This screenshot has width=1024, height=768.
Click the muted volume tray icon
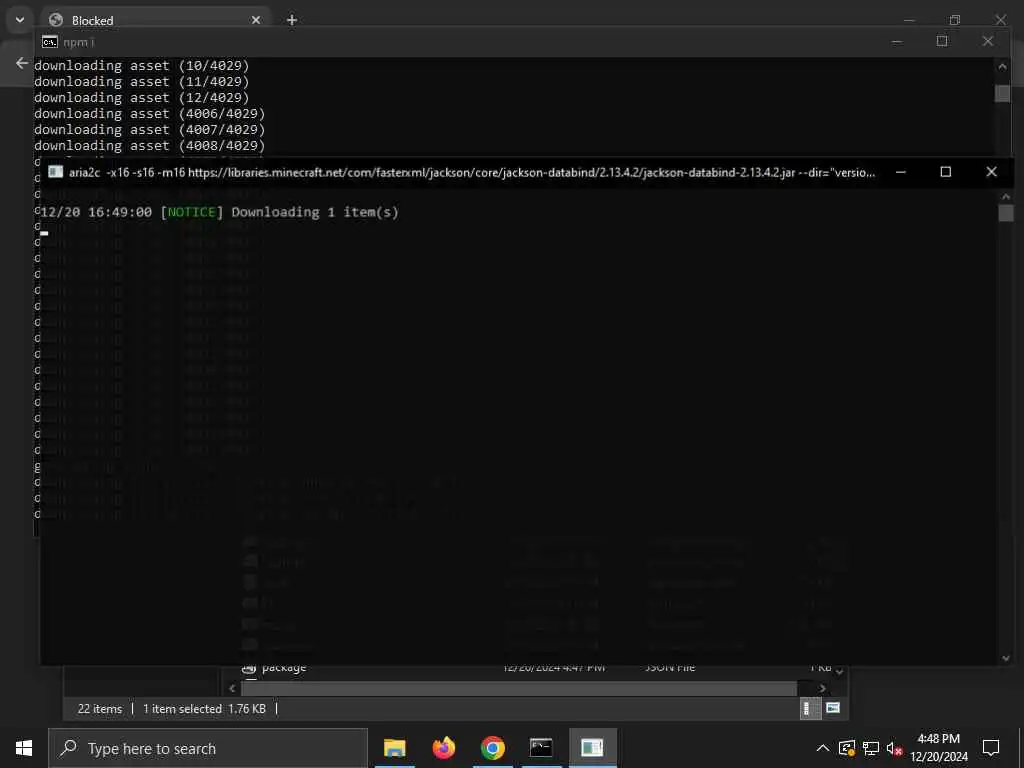pyautogui.click(x=893, y=748)
